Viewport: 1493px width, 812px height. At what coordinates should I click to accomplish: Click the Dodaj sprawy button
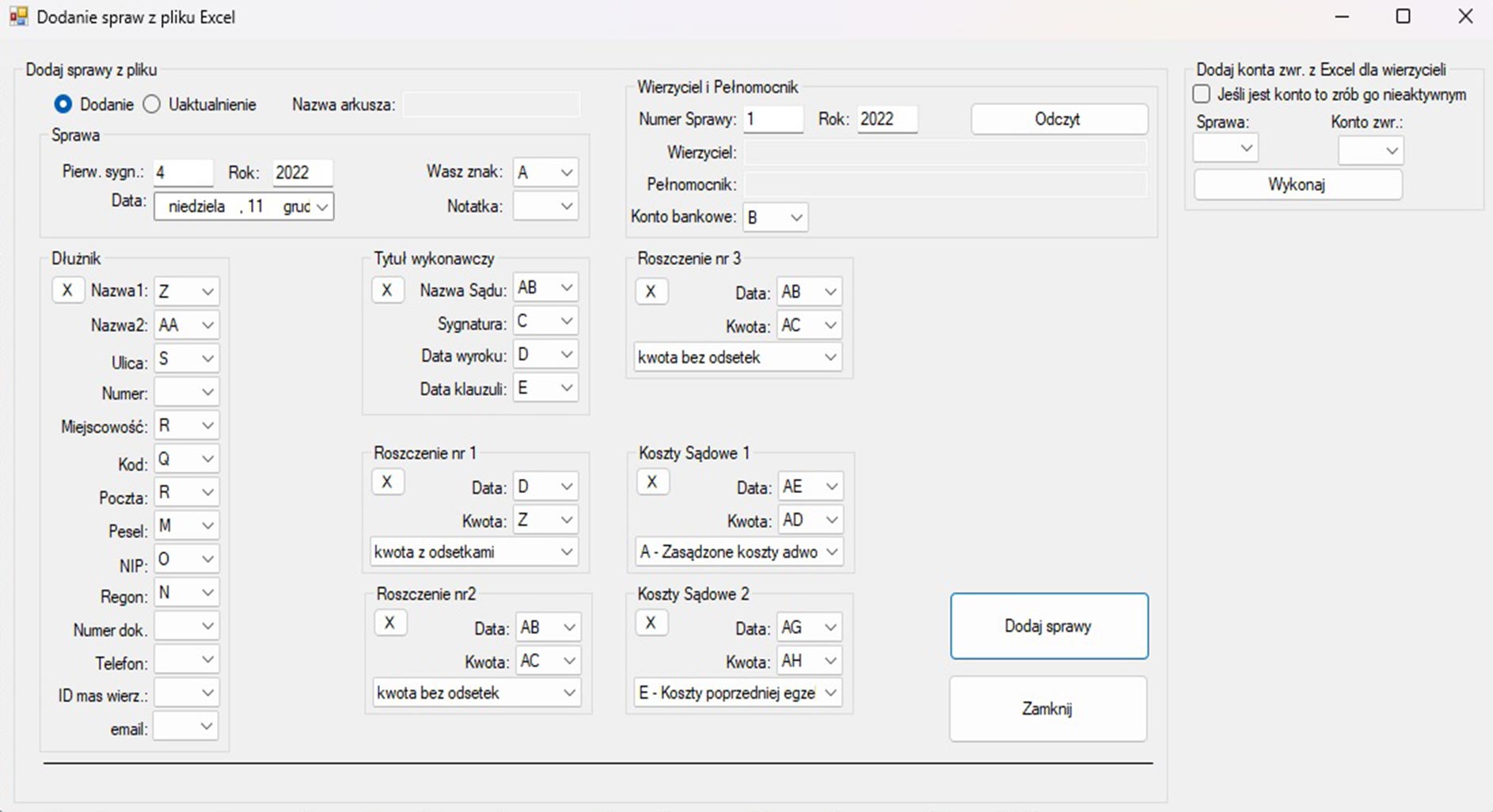click(1048, 626)
